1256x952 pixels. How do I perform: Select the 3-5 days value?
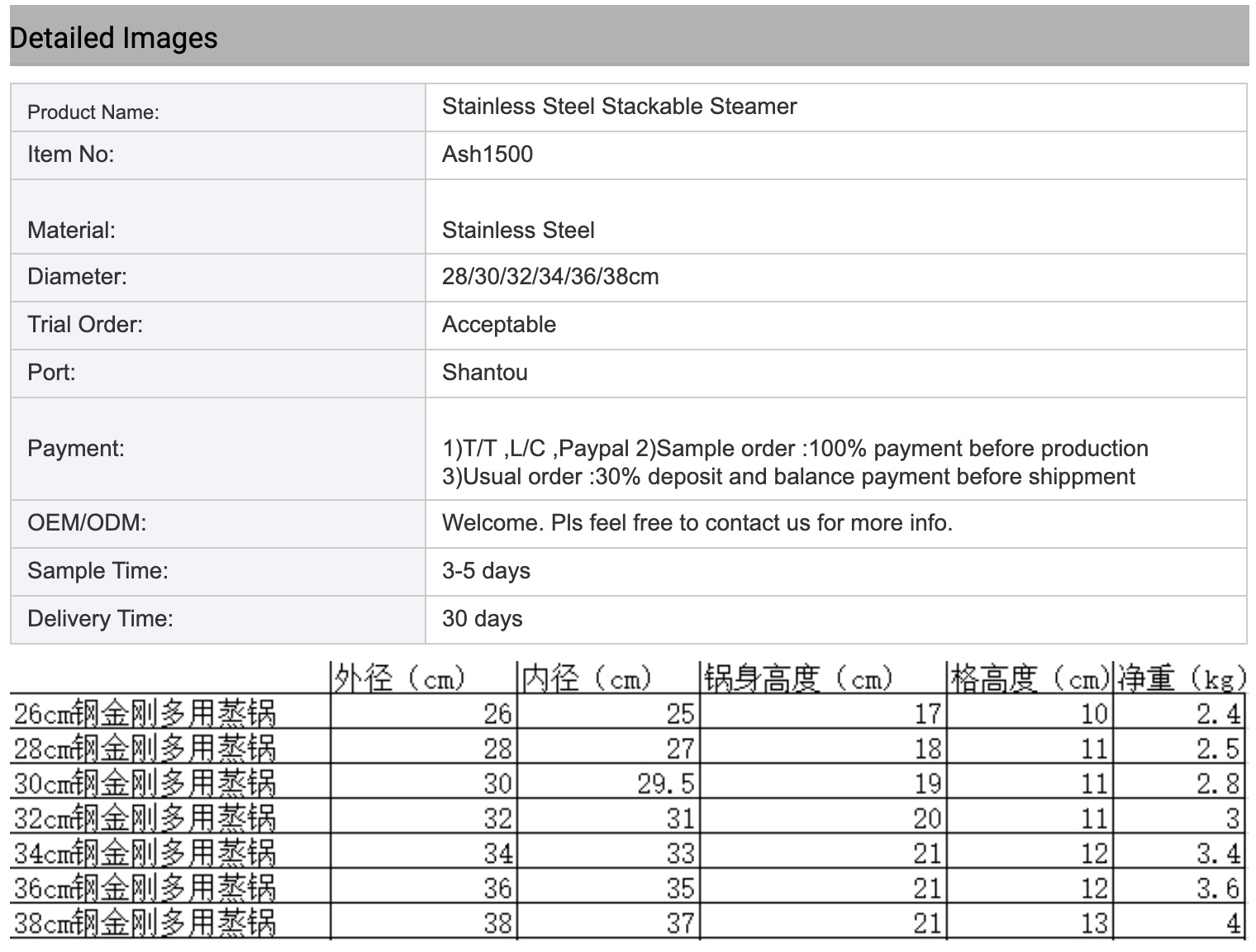[486, 570]
